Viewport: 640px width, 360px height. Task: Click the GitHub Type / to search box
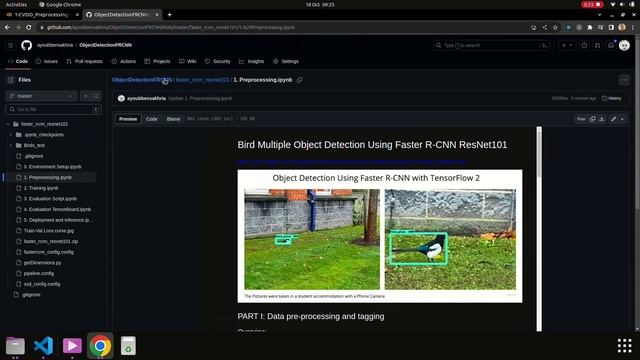click(x=492, y=45)
